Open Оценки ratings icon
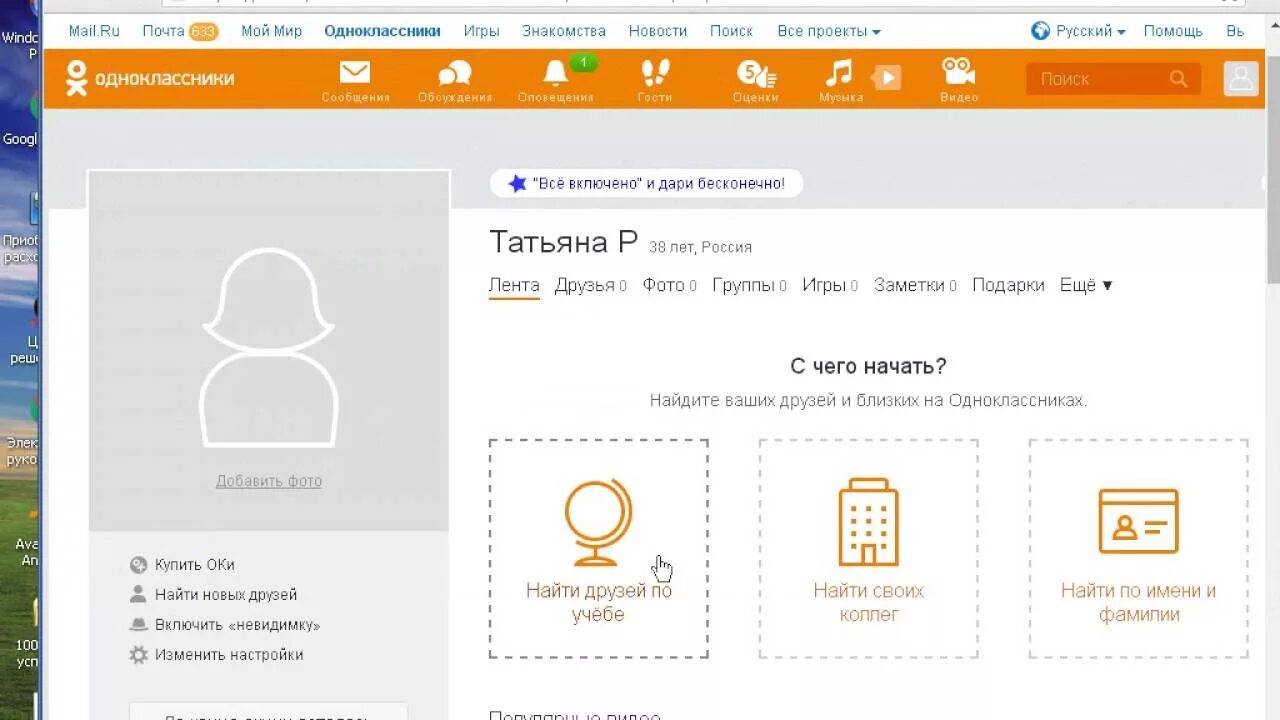This screenshot has width=1280, height=720. tap(756, 73)
